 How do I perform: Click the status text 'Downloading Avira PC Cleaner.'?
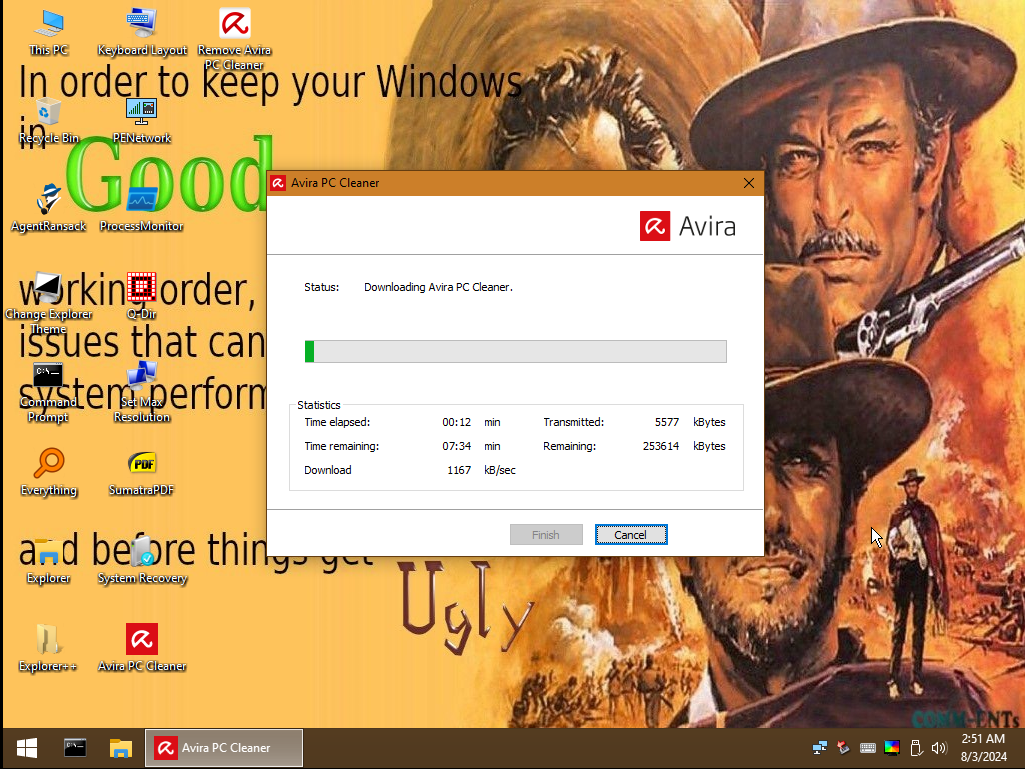[x=438, y=287]
